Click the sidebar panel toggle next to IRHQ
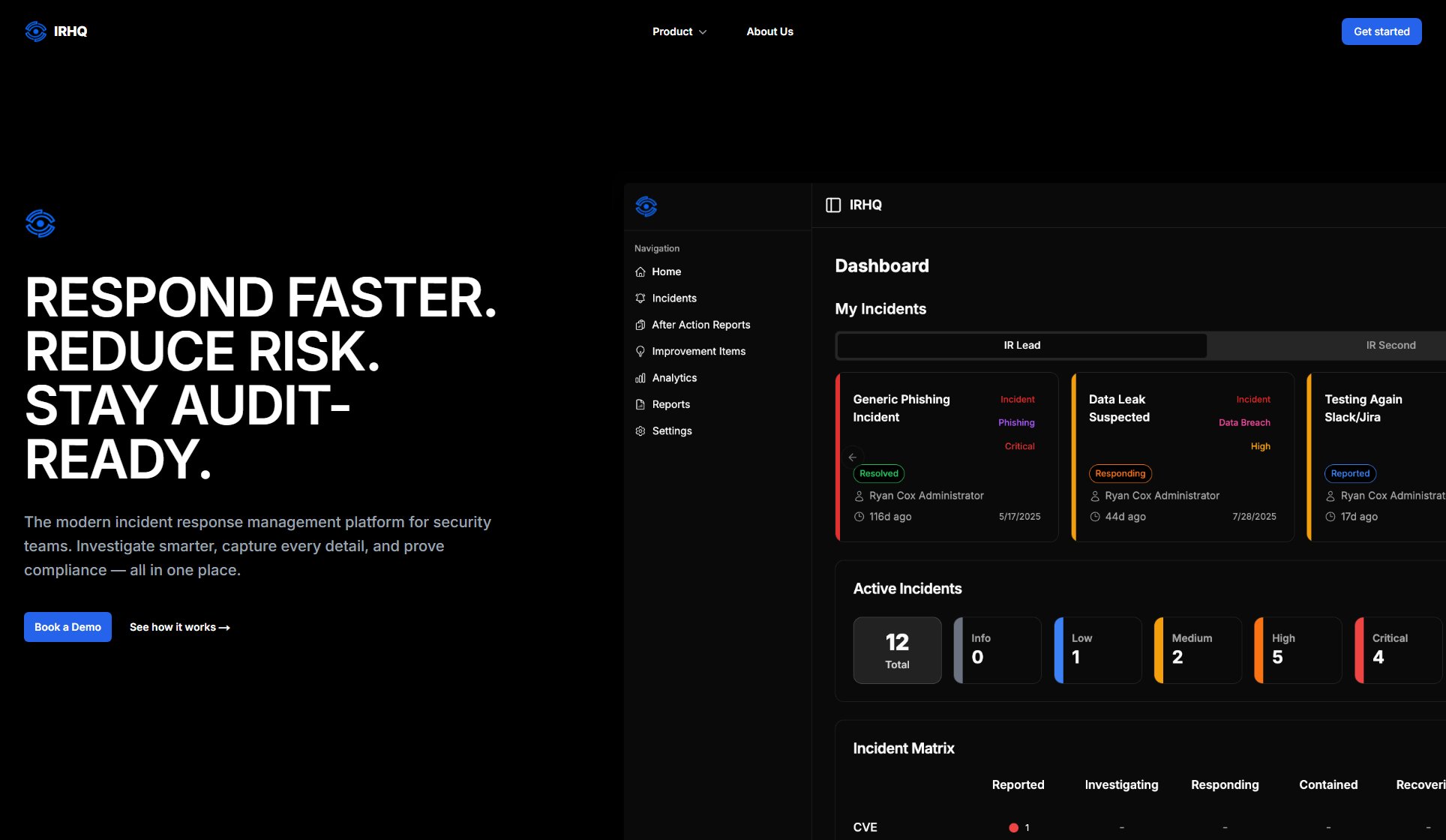 point(833,205)
